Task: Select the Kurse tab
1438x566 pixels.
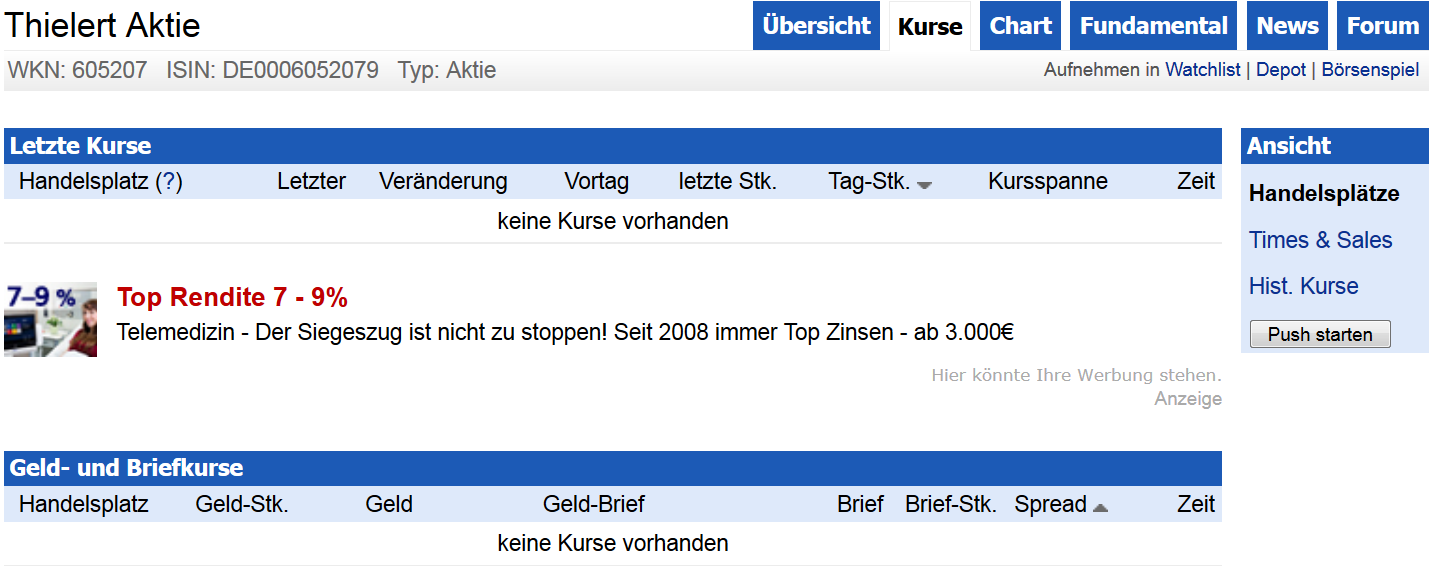Action: click(x=930, y=27)
